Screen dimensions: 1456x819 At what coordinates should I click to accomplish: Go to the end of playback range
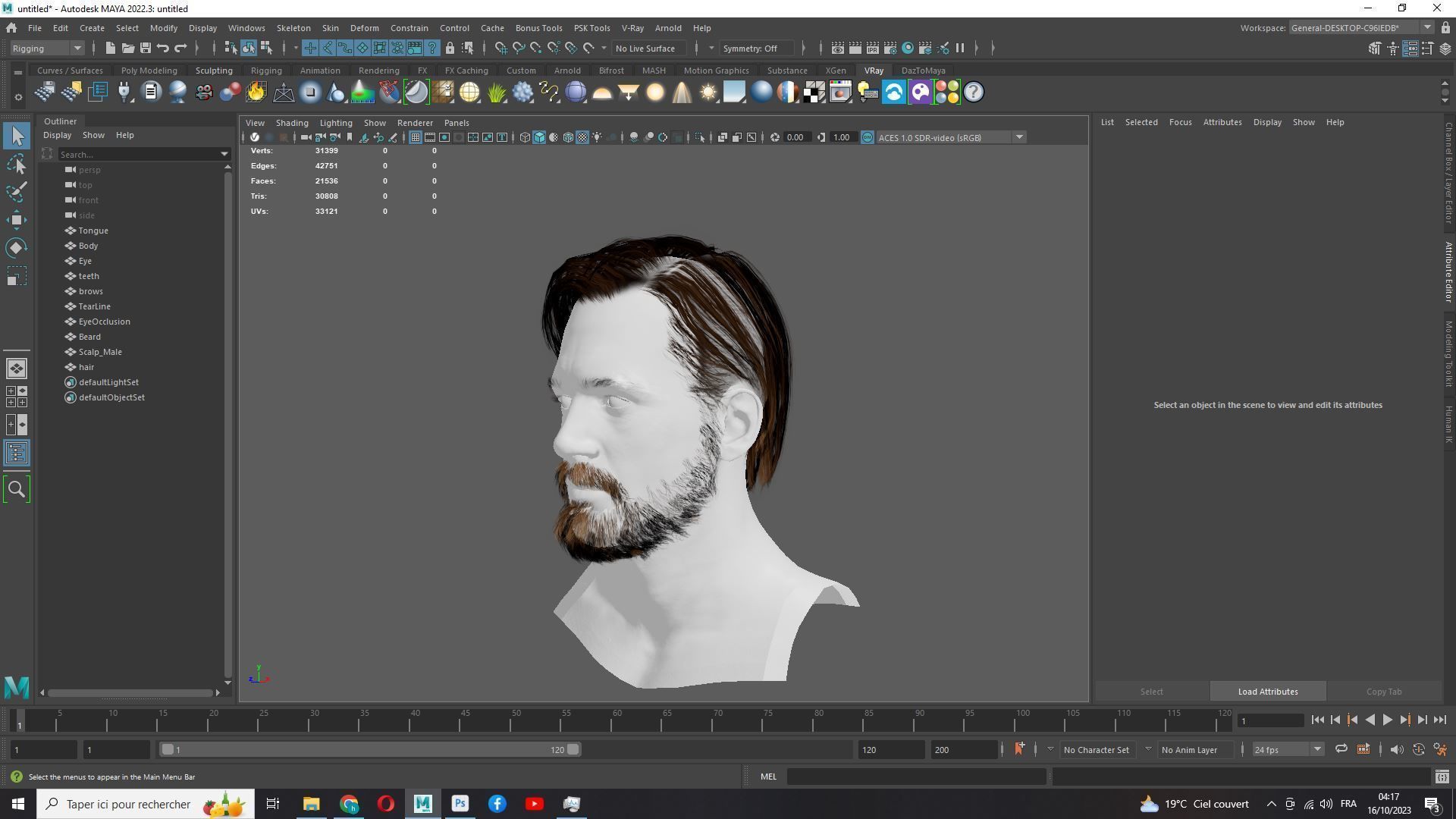click(1439, 720)
